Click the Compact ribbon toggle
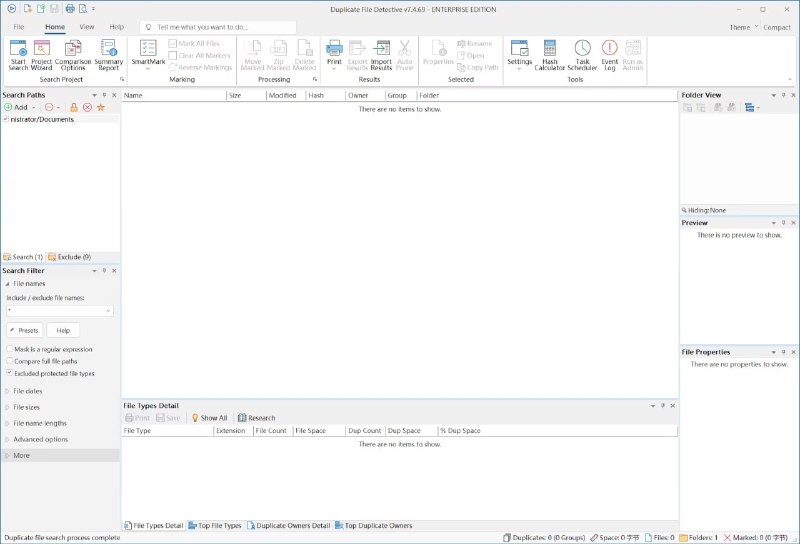The height and width of the screenshot is (544, 800). (x=777, y=28)
